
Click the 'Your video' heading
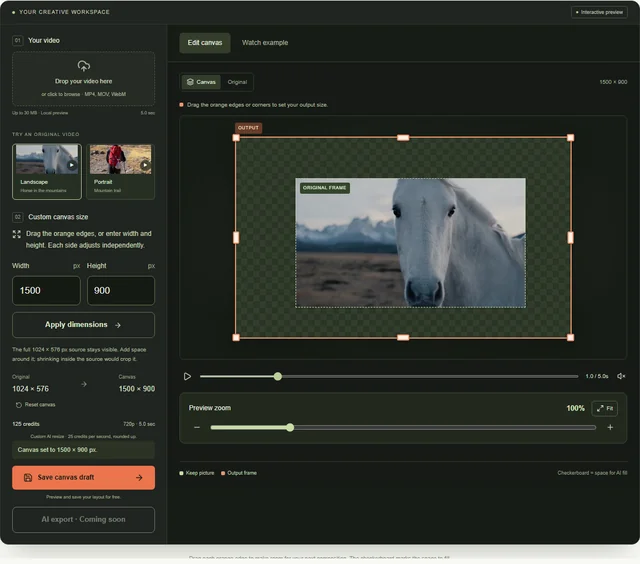coord(44,40)
